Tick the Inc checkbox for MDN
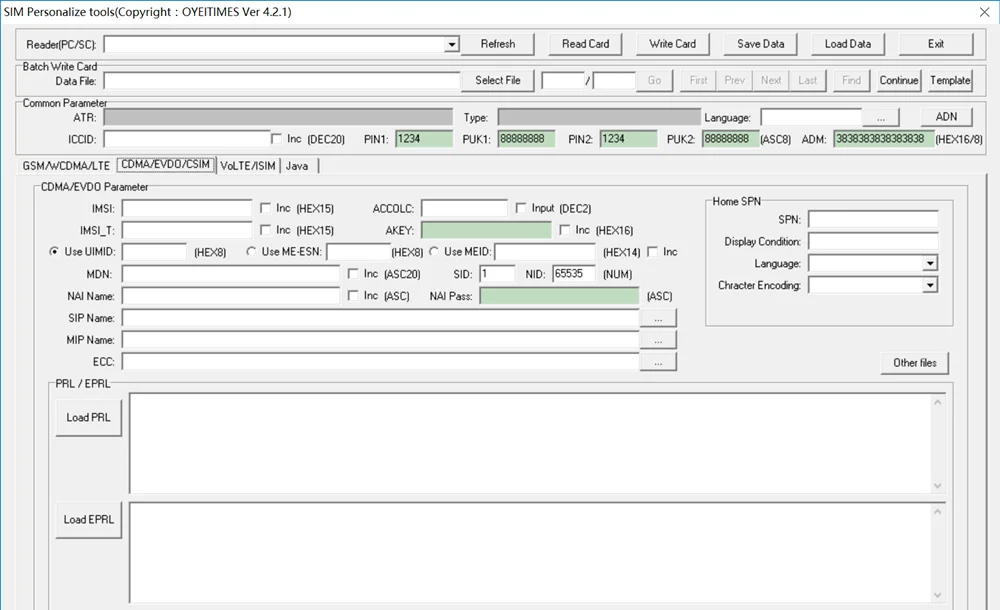This screenshot has height=610, width=1000. (x=353, y=274)
